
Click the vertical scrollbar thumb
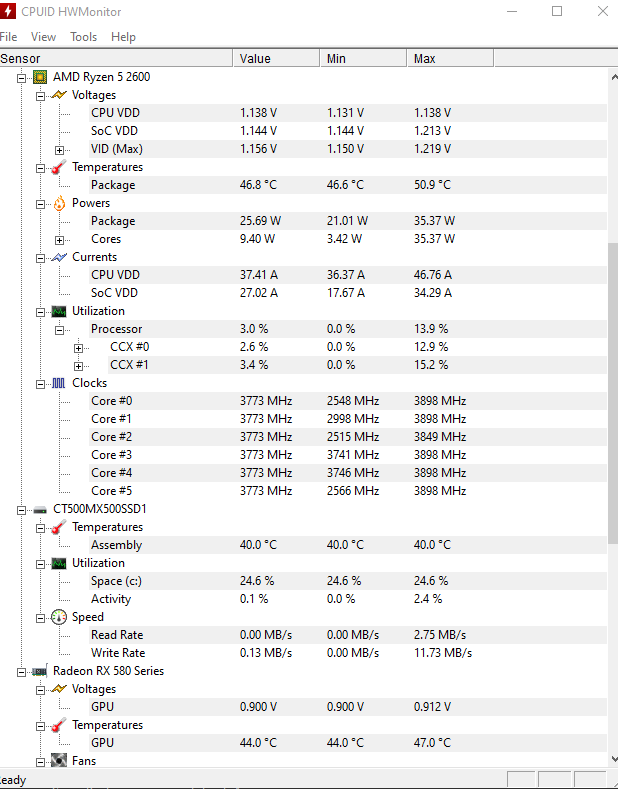tap(612, 390)
